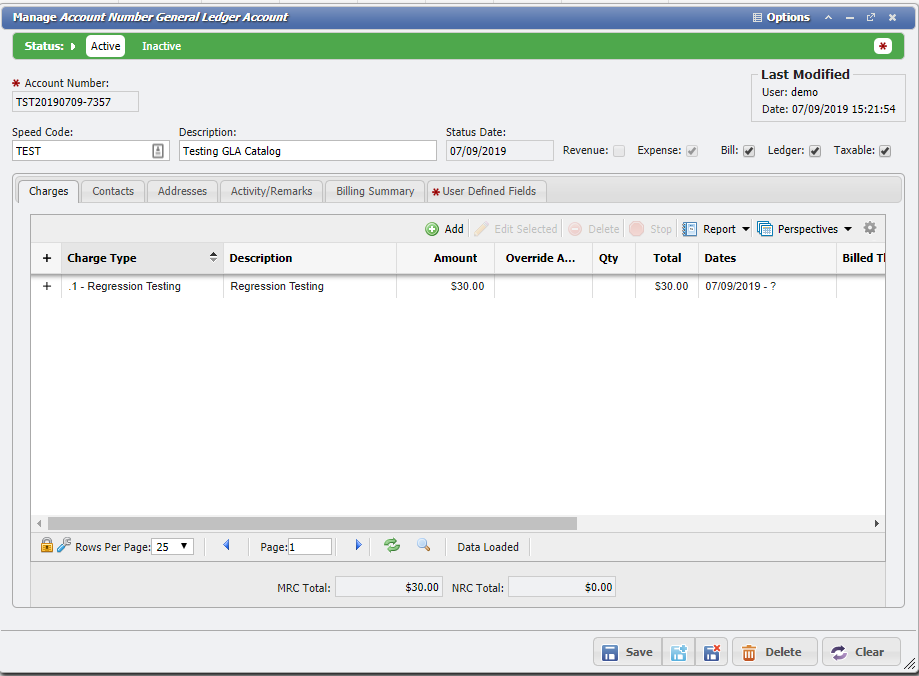Open grid settings gear icon
This screenshot has height=676, width=919.
(870, 228)
